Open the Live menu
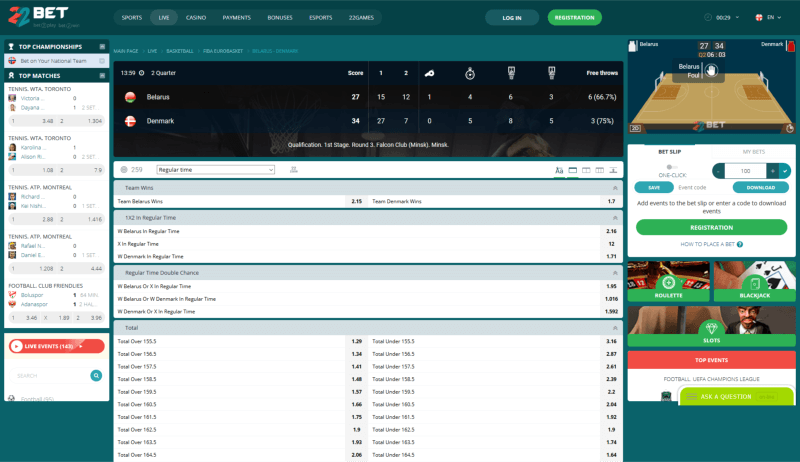 point(164,17)
